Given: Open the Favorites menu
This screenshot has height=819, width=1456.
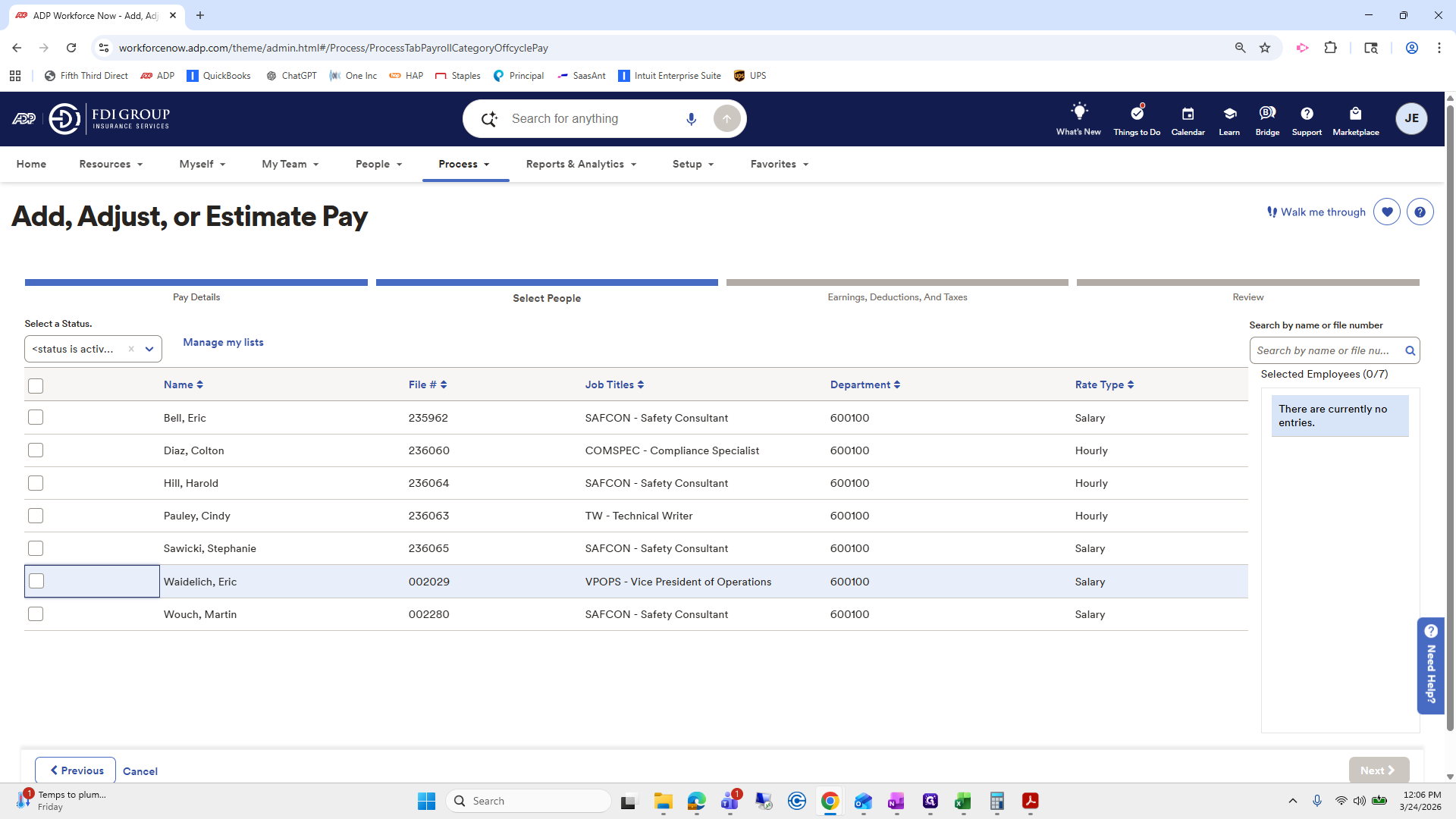Looking at the screenshot, I should point(779,165).
